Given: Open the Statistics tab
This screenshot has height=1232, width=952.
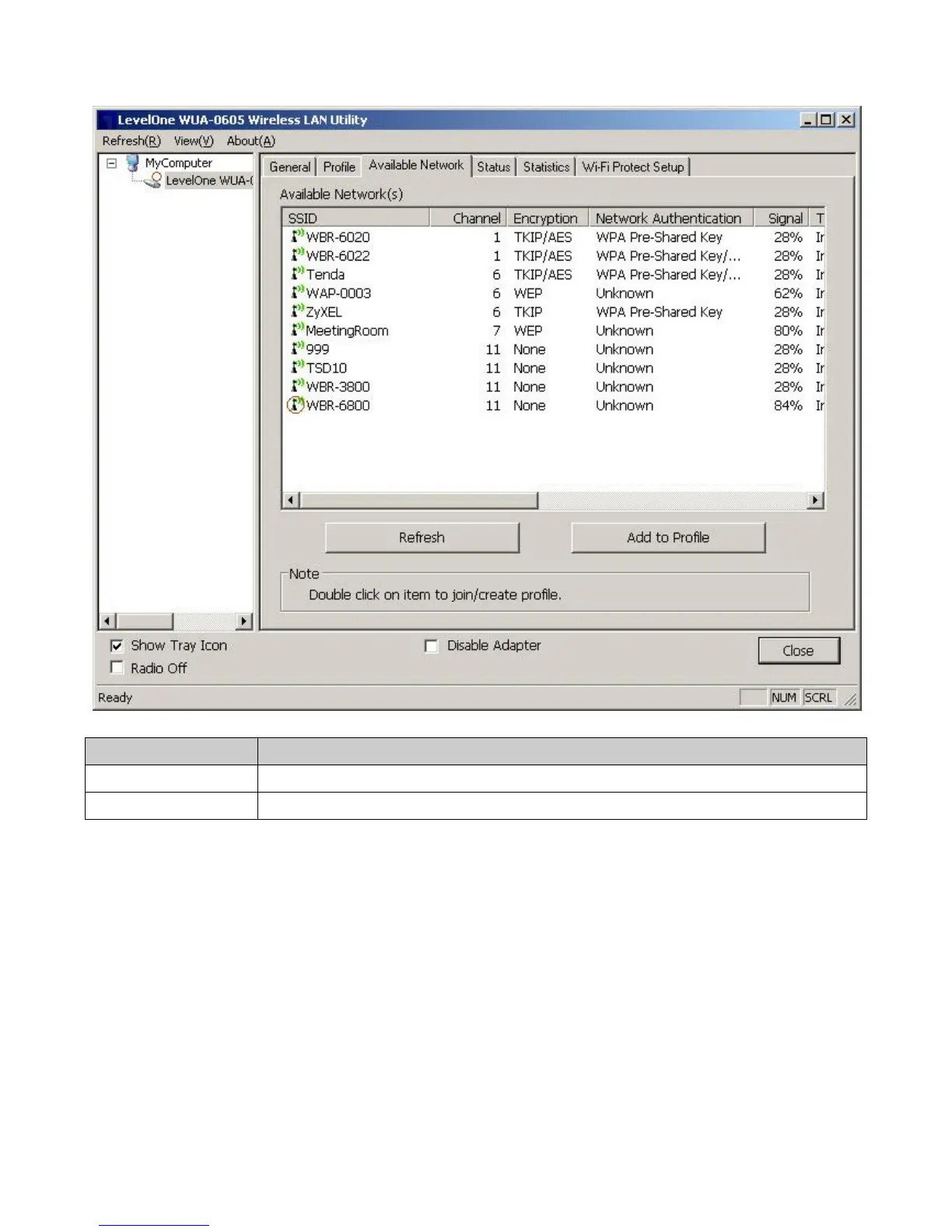Looking at the screenshot, I should (x=546, y=166).
